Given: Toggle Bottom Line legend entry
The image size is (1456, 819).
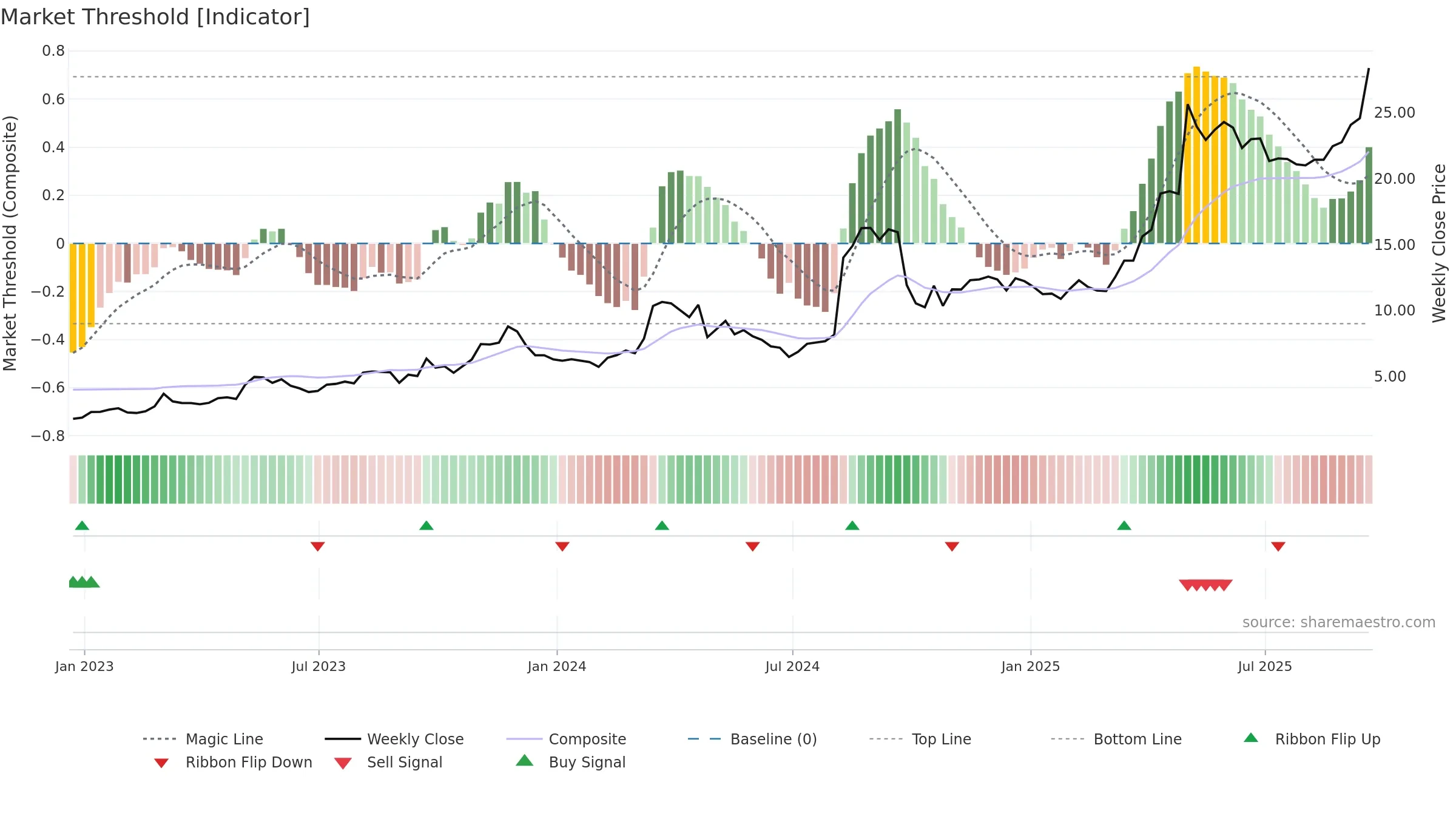Looking at the screenshot, I should (1116, 739).
